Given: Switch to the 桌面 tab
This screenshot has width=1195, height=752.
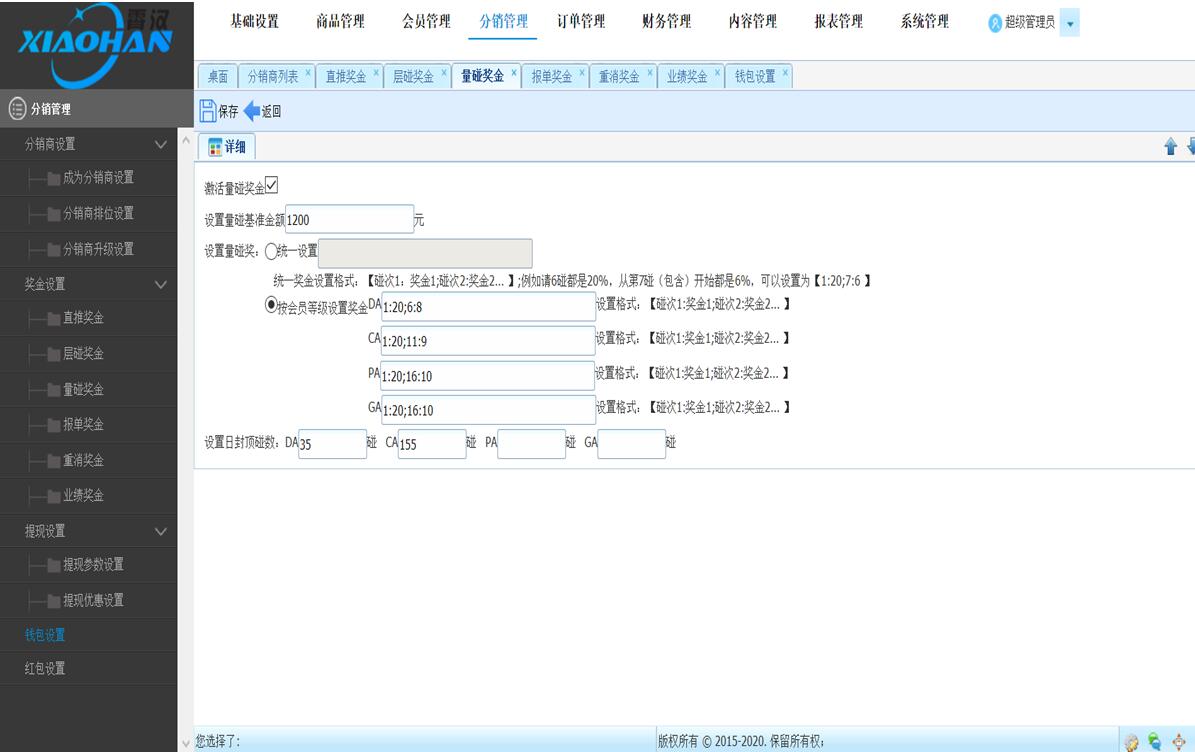Looking at the screenshot, I should [218, 76].
